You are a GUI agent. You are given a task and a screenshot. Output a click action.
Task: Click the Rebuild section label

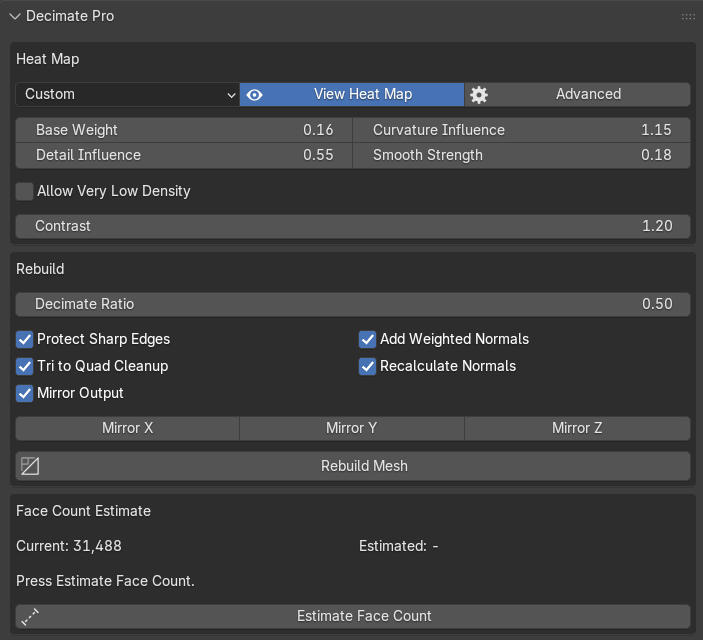tap(40, 269)
